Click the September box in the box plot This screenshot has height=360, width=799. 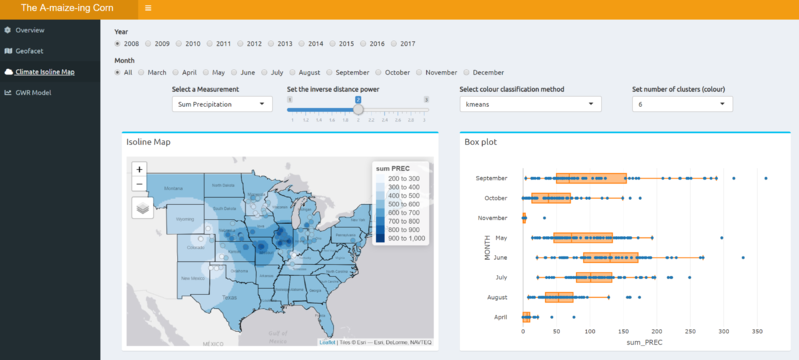click(x=591, y=178)
